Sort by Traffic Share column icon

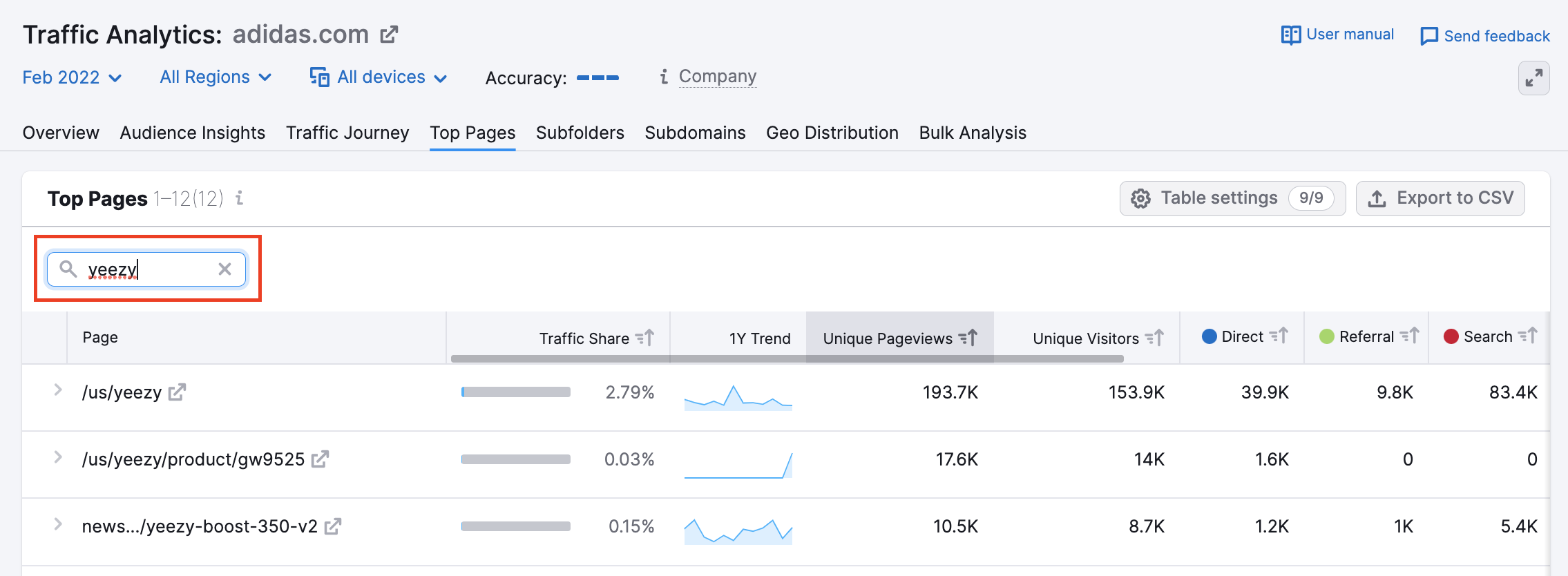coord(644,338)
